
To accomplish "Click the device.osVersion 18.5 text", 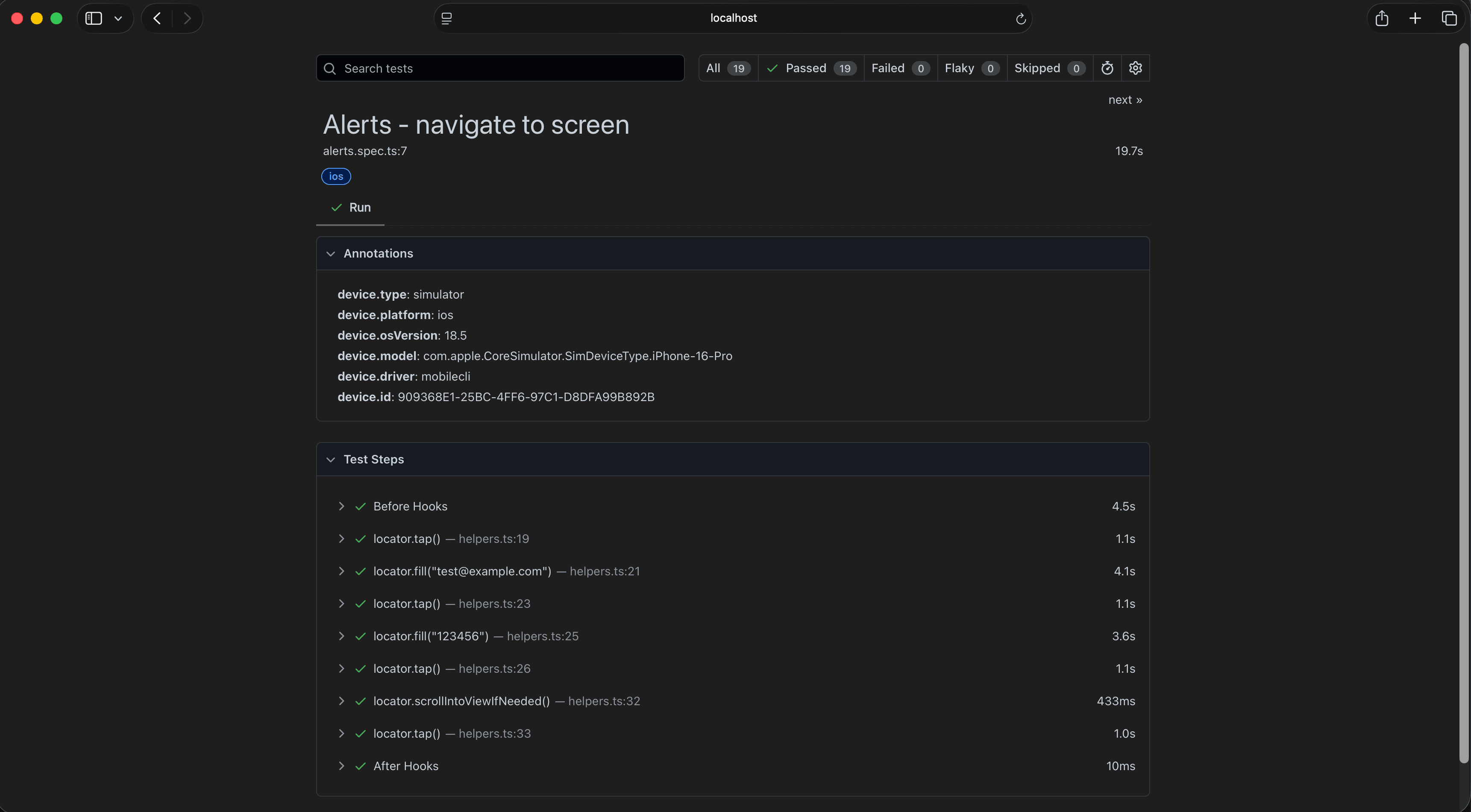I will point(402,335).
